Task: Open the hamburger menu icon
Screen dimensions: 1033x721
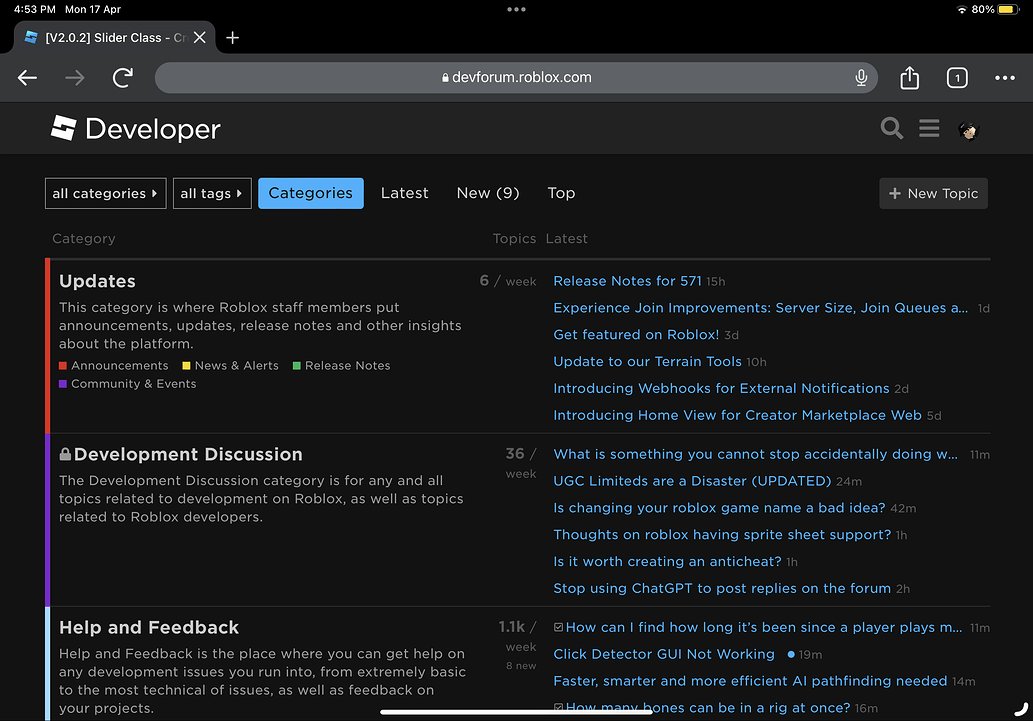Action: click(x=928, y=128)
